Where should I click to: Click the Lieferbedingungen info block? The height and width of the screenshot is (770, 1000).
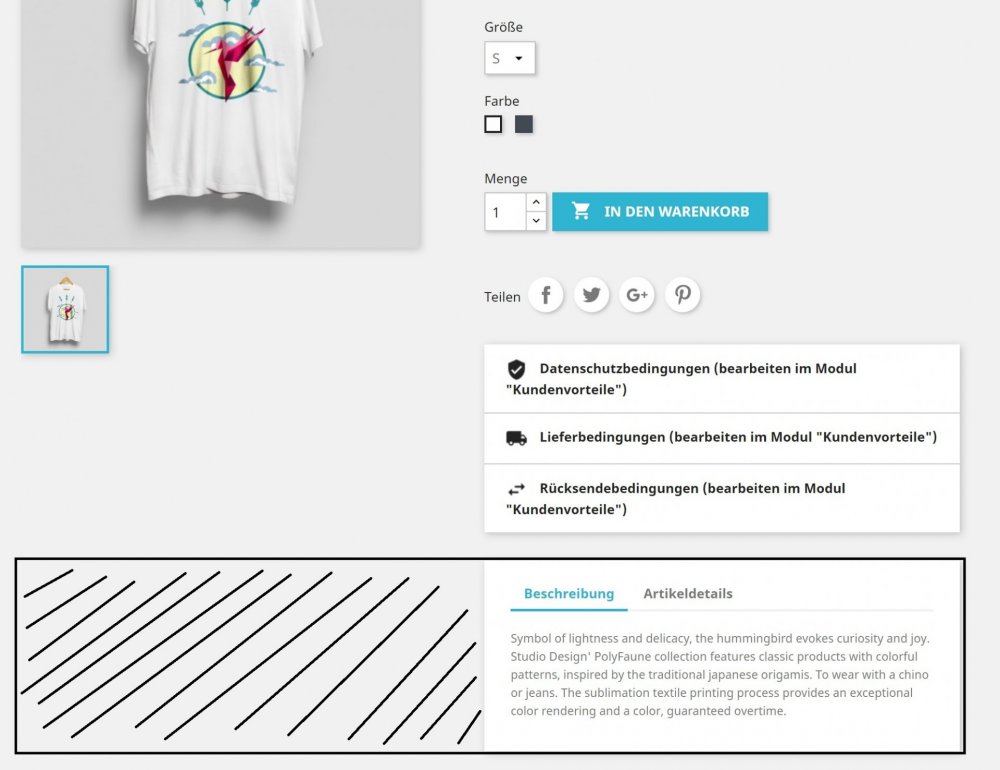pyautogui.click(x=722, y=438)
